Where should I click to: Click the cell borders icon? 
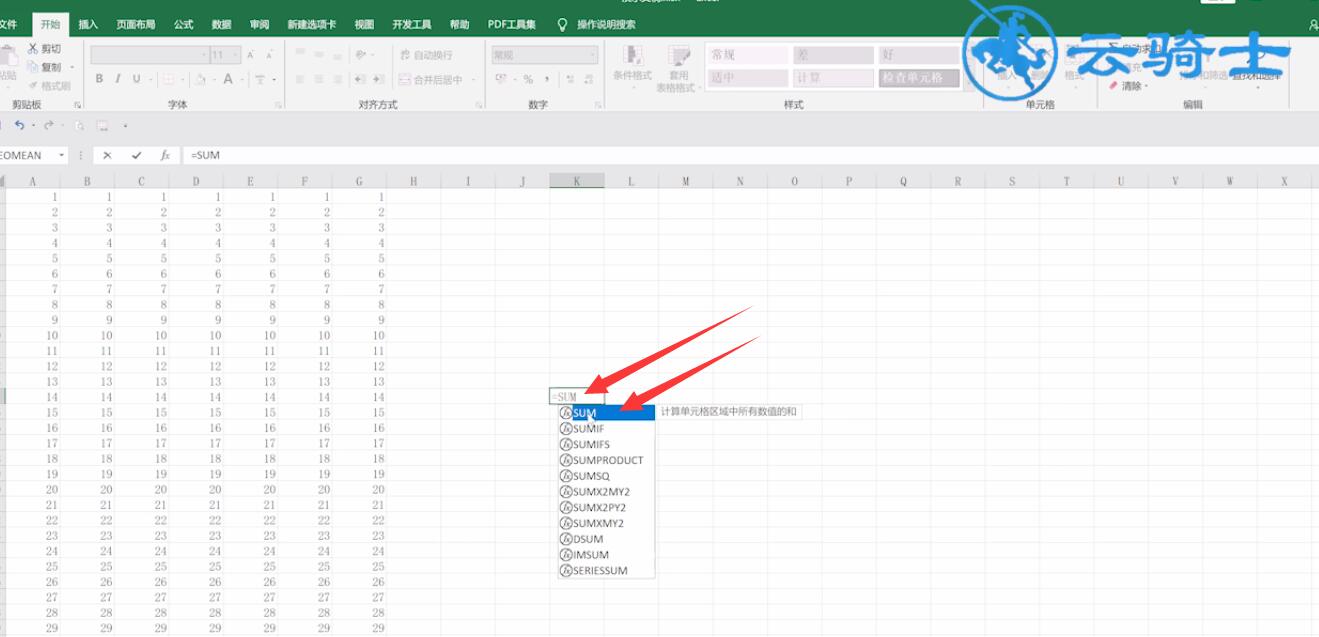167,79
